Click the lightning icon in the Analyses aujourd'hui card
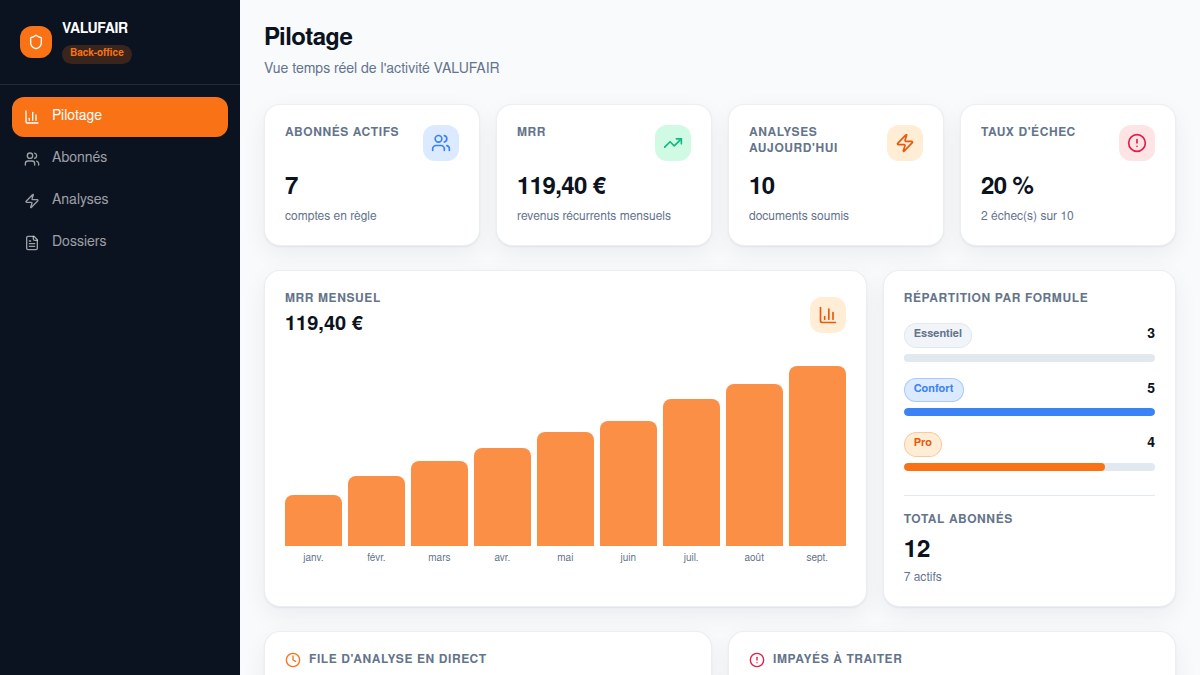The width and height of the screenshot is (1200, 675). [x=905, y=143]
